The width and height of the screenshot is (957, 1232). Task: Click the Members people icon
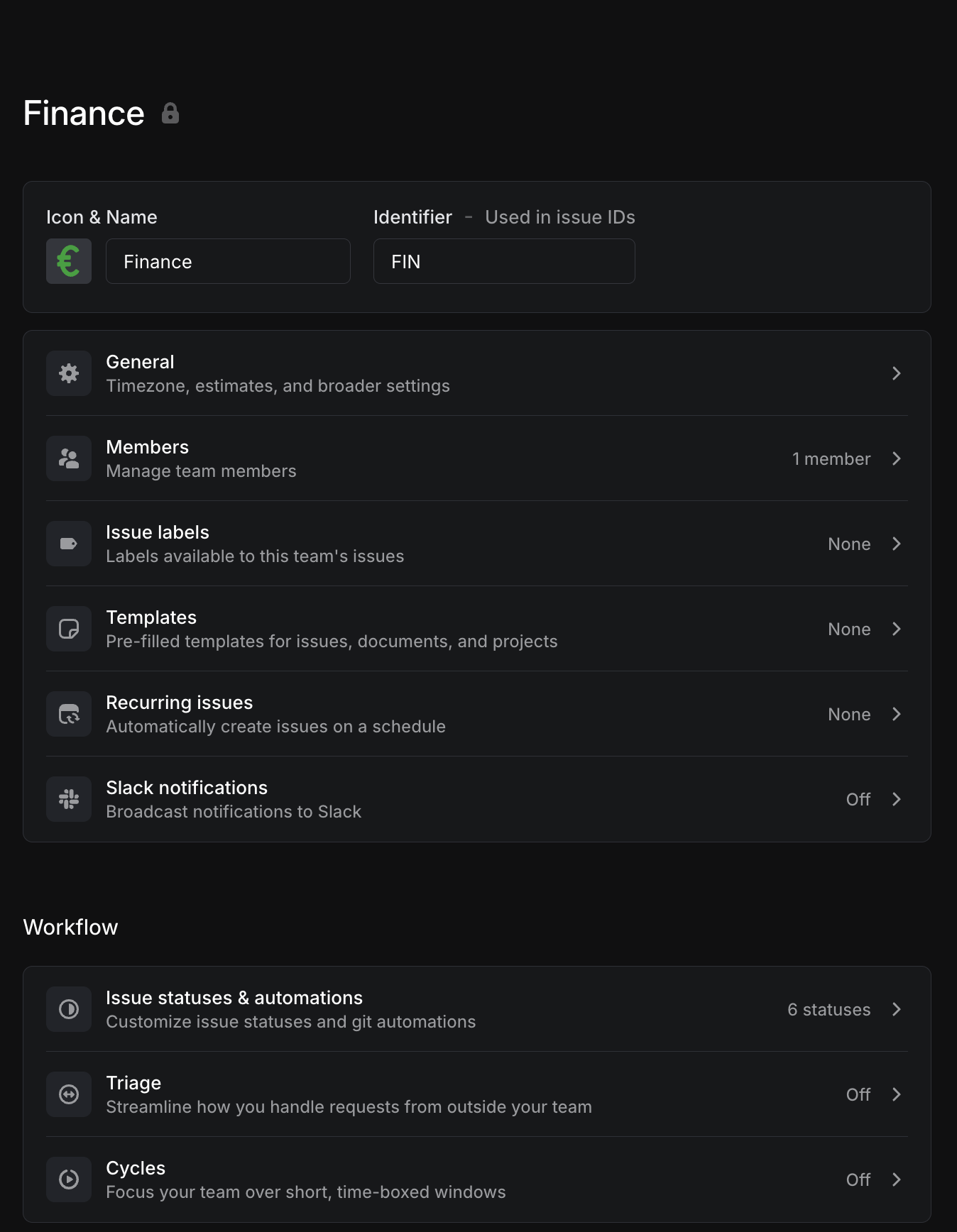[x=69, y=458]
